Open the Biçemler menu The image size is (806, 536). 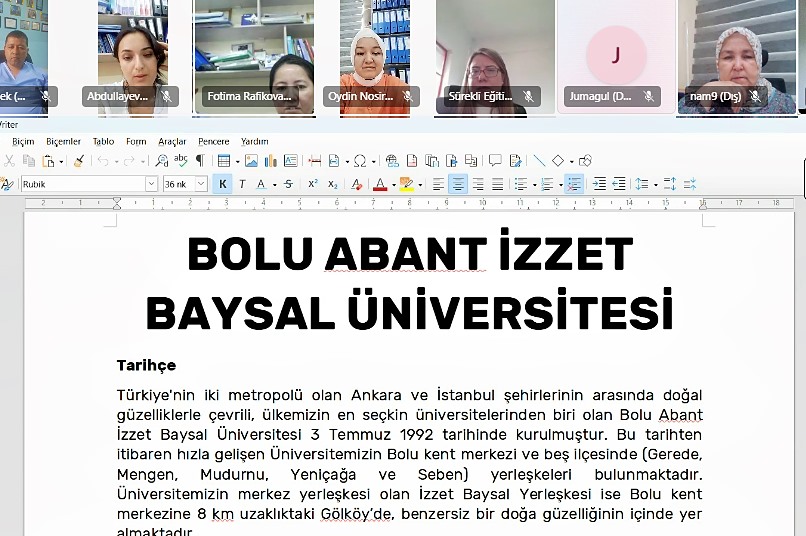(63, 141)
